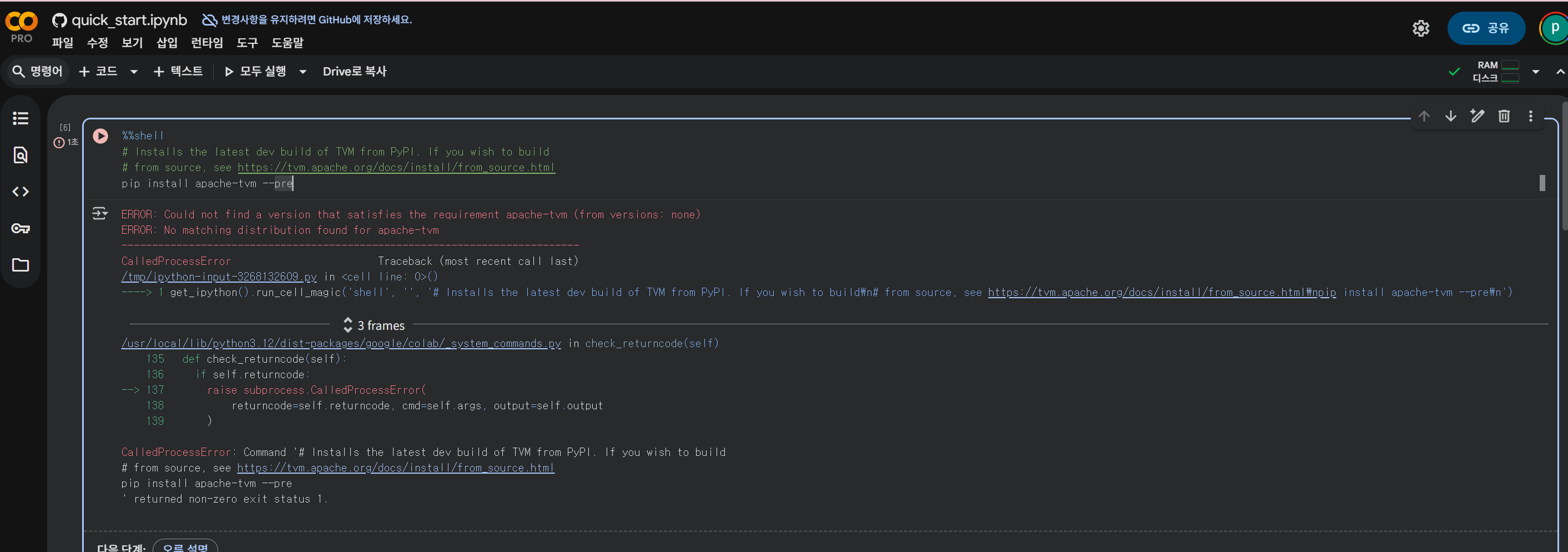
Task: Open the files folder sidebar icon
Action: (x=21, y=265)
